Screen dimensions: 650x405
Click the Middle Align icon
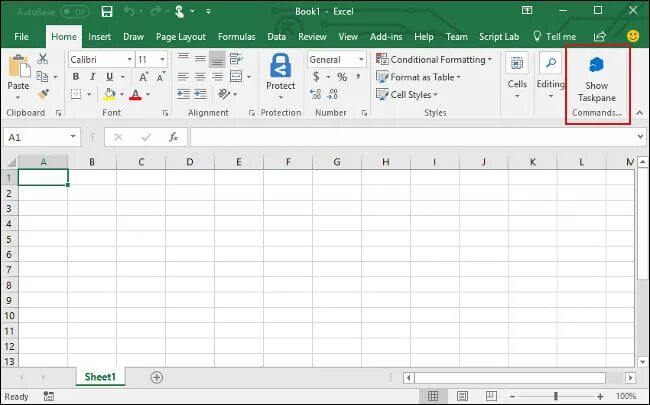coord(200,58)
